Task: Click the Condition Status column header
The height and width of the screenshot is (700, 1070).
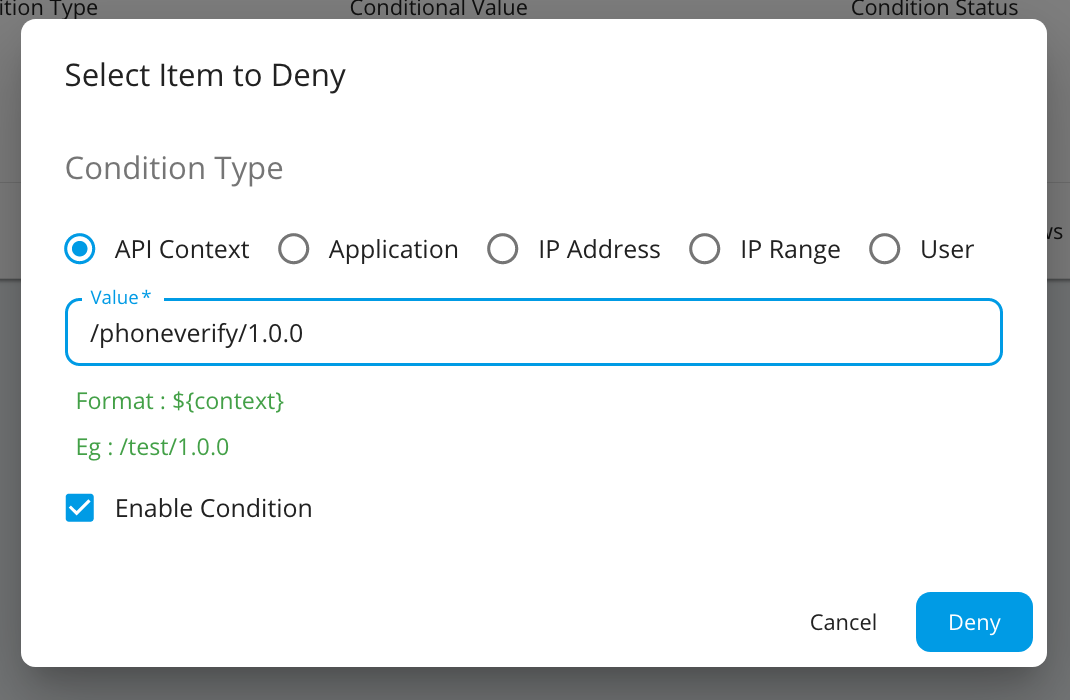Action: [x=934, y=9]
